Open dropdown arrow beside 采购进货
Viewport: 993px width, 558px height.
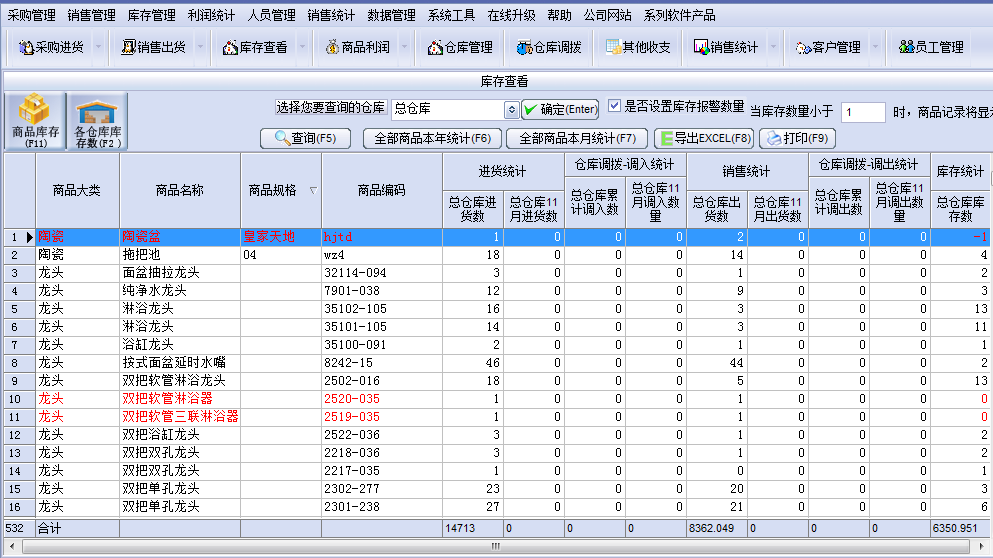[x=97, y=47]
